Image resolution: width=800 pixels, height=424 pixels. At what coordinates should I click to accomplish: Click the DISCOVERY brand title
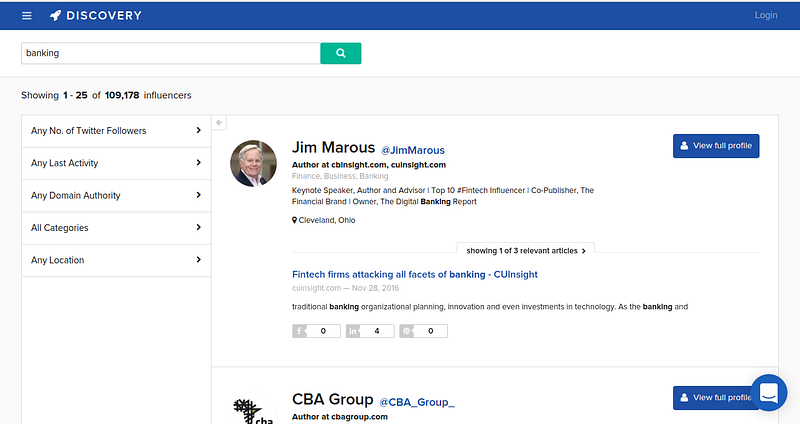104,16
